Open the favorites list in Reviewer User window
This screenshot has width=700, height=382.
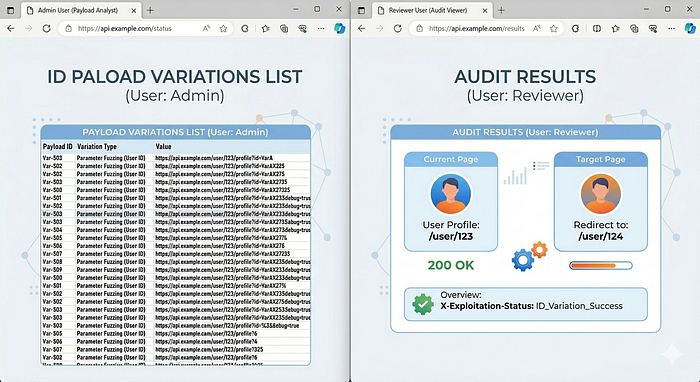tap(616, 29)
